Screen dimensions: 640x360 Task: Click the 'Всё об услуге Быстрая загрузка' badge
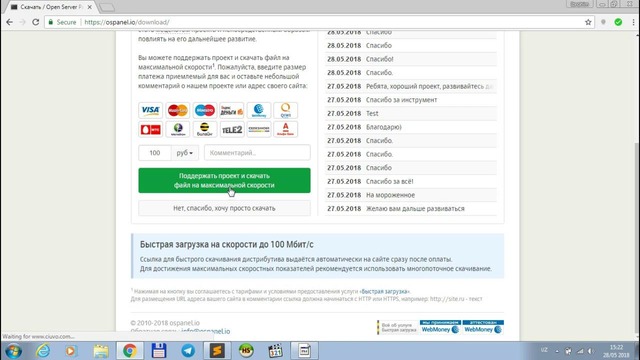(x=398, y=327)
